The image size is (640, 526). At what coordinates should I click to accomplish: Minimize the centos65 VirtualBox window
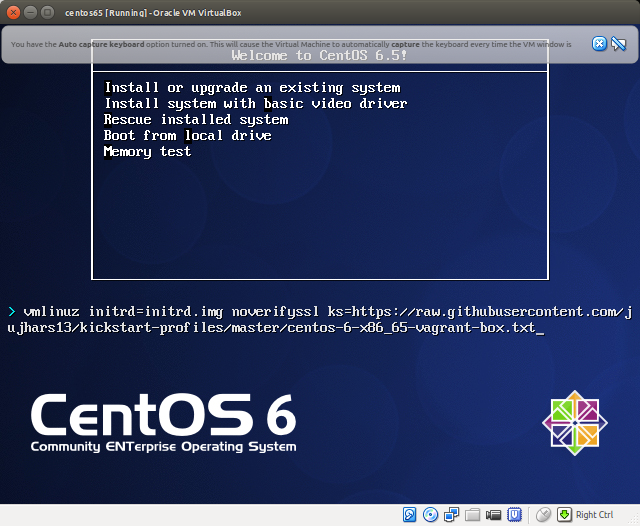[x=31, y=13]
